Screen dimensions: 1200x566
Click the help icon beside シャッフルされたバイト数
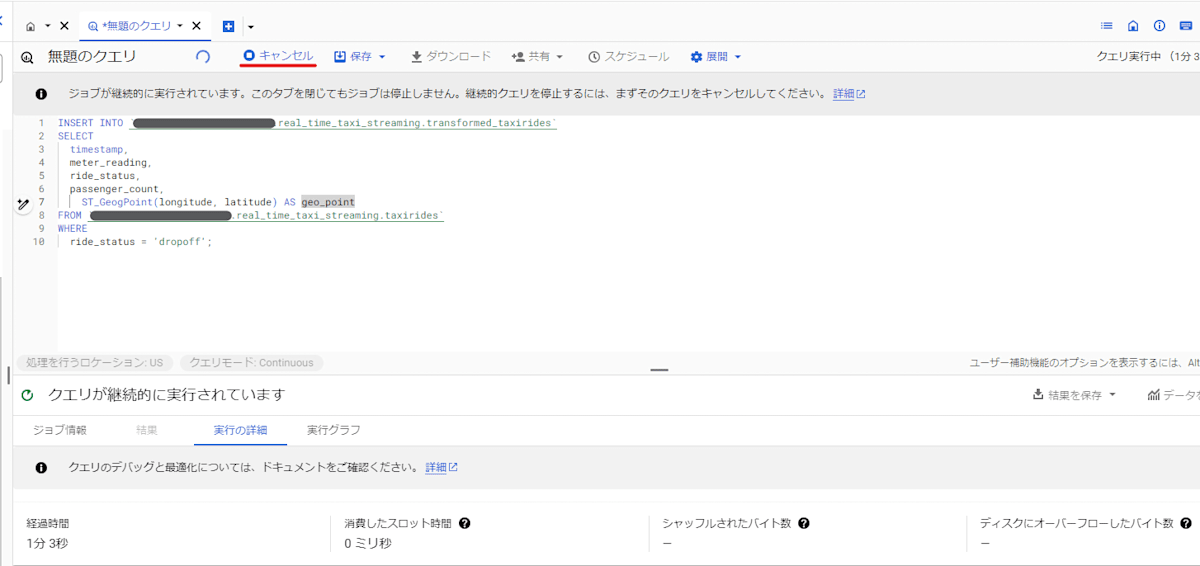pyautogui.click(x=804, y=523)
